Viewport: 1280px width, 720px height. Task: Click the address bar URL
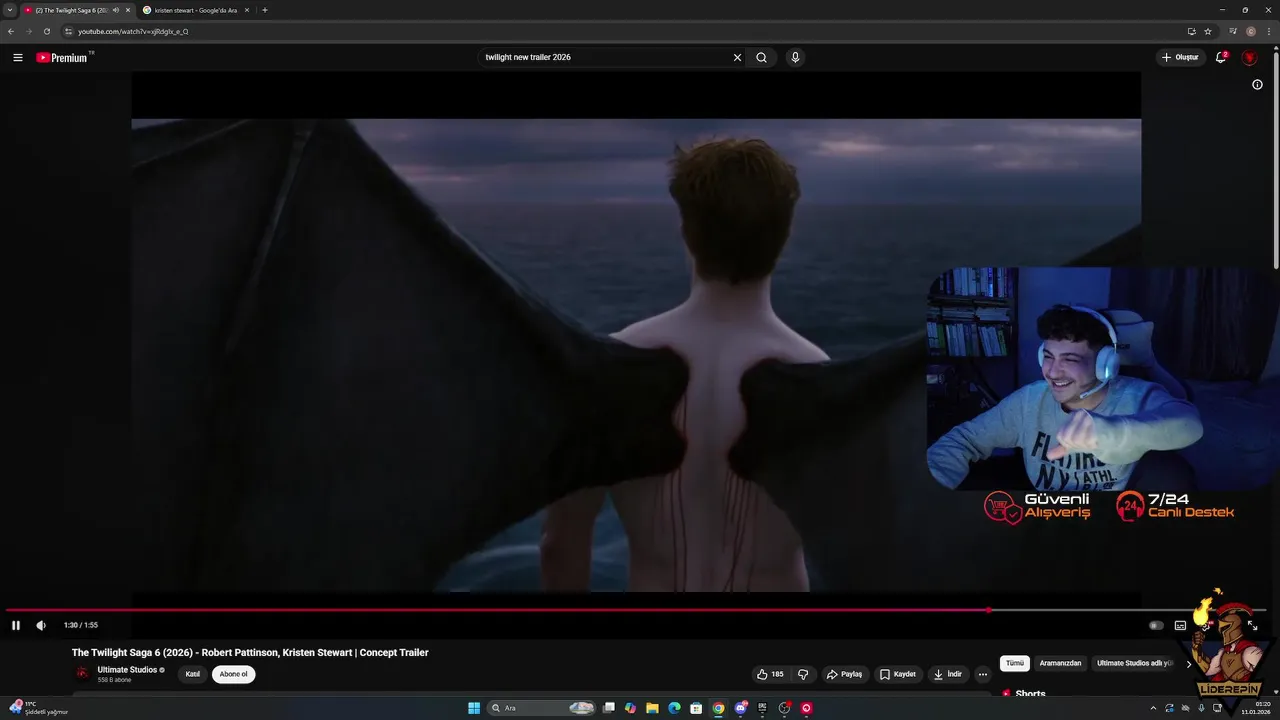[x=133, y=31]
